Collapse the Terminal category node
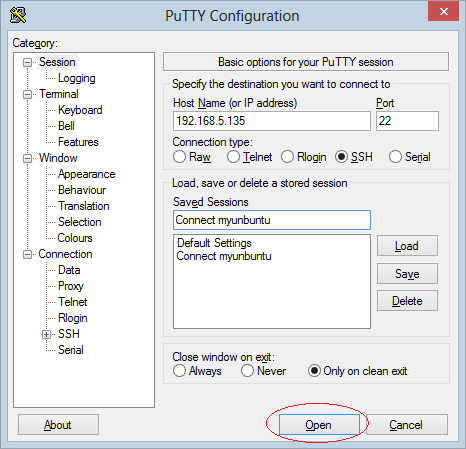Viewport: 466px width, 449px height. click(27, 94)
